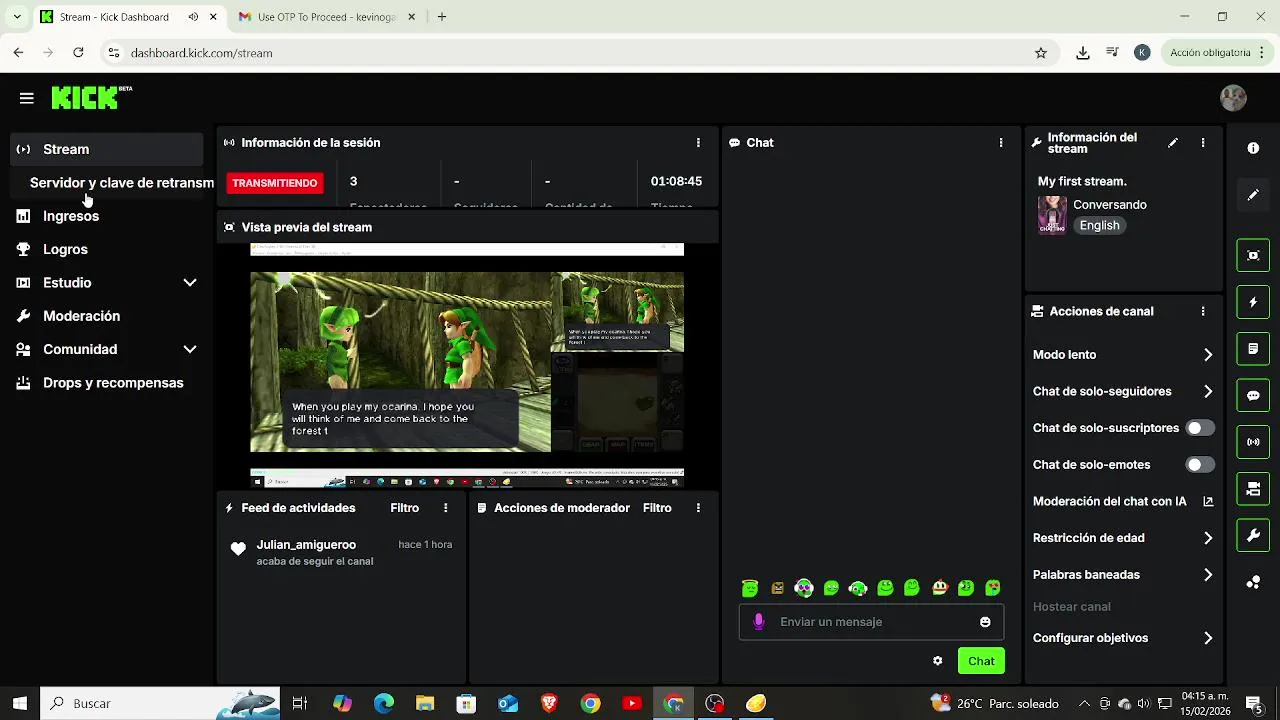Expand the Comunidad sidebar section
The image size is (1280, 720).
click(106, 349)
